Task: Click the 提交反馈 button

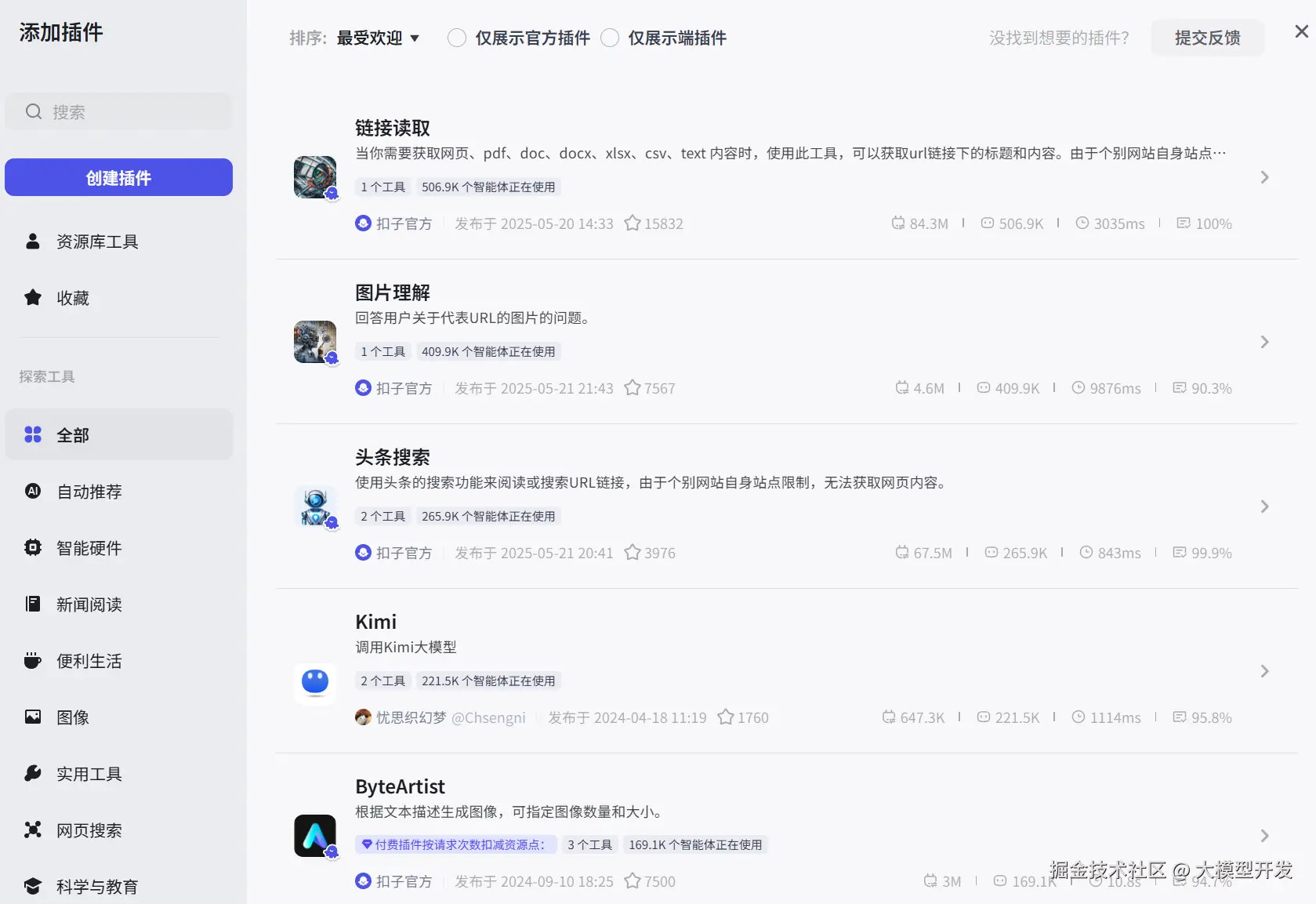Action: pyautogui.click(x=1207, y=38)
